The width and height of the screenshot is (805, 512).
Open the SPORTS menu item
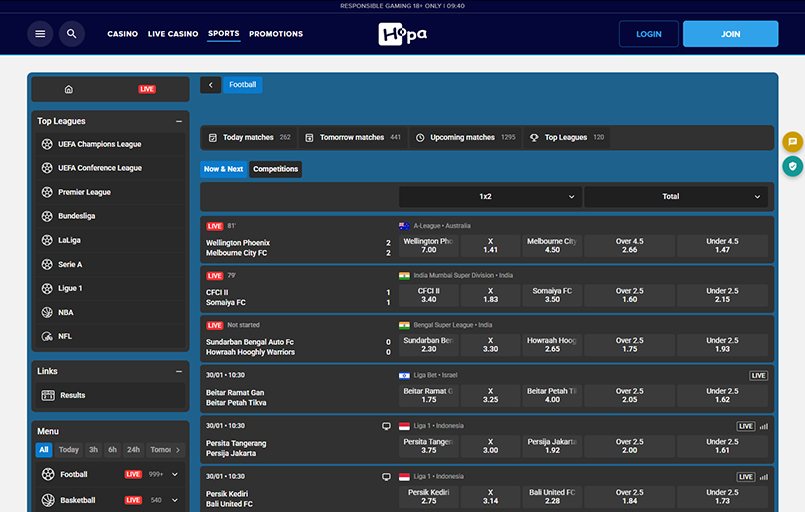click(224, 33)
